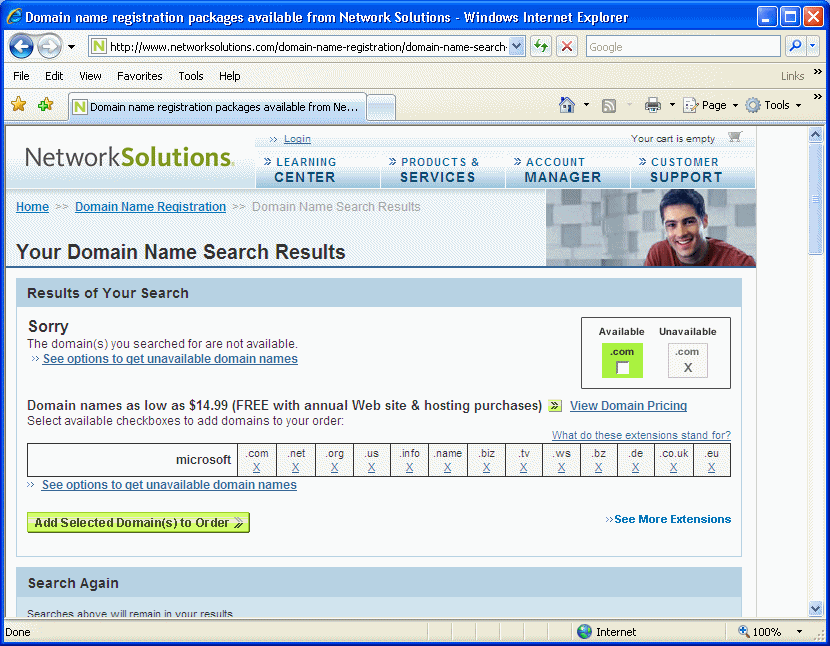Click the X under .org for microsoft
The width and height of the screenshot is (830, 646).
pos(334,468)
